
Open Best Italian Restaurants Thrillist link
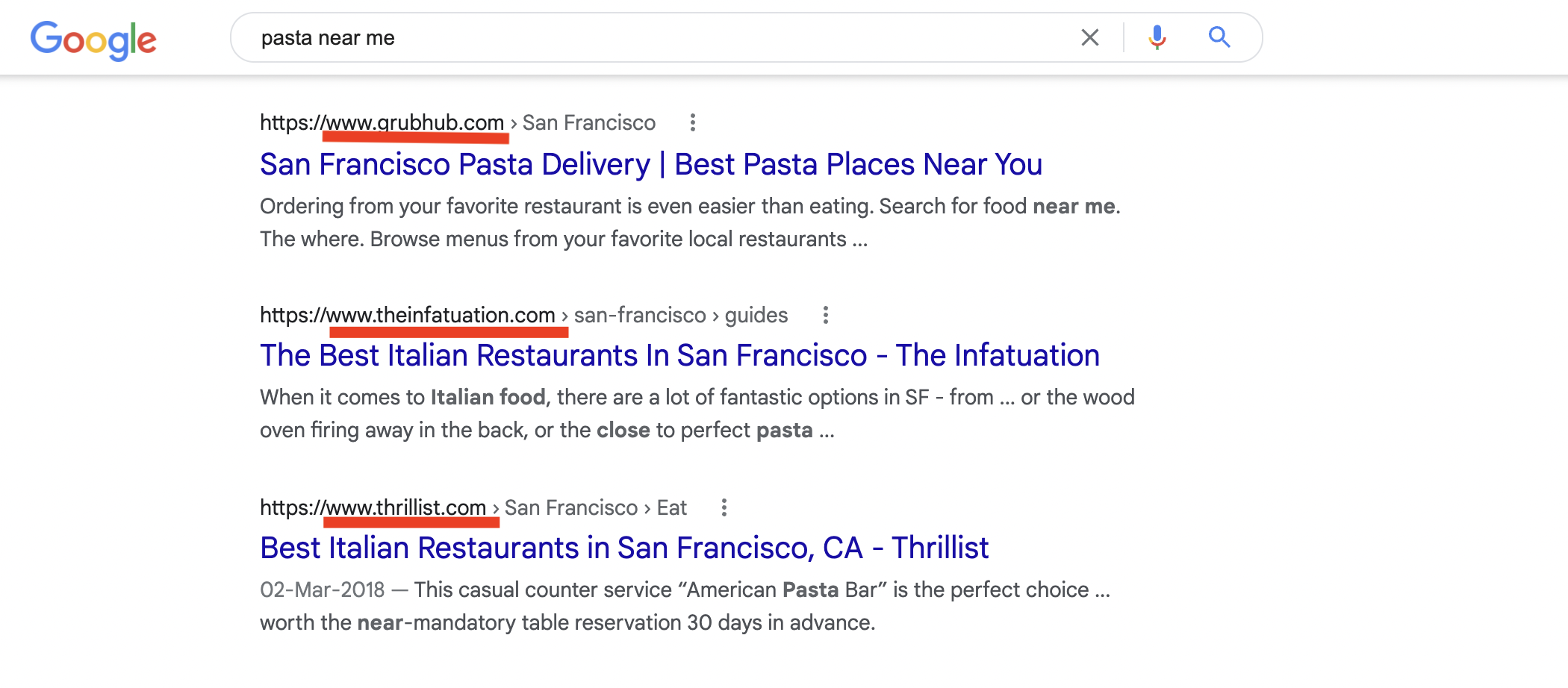coord(624,548)
